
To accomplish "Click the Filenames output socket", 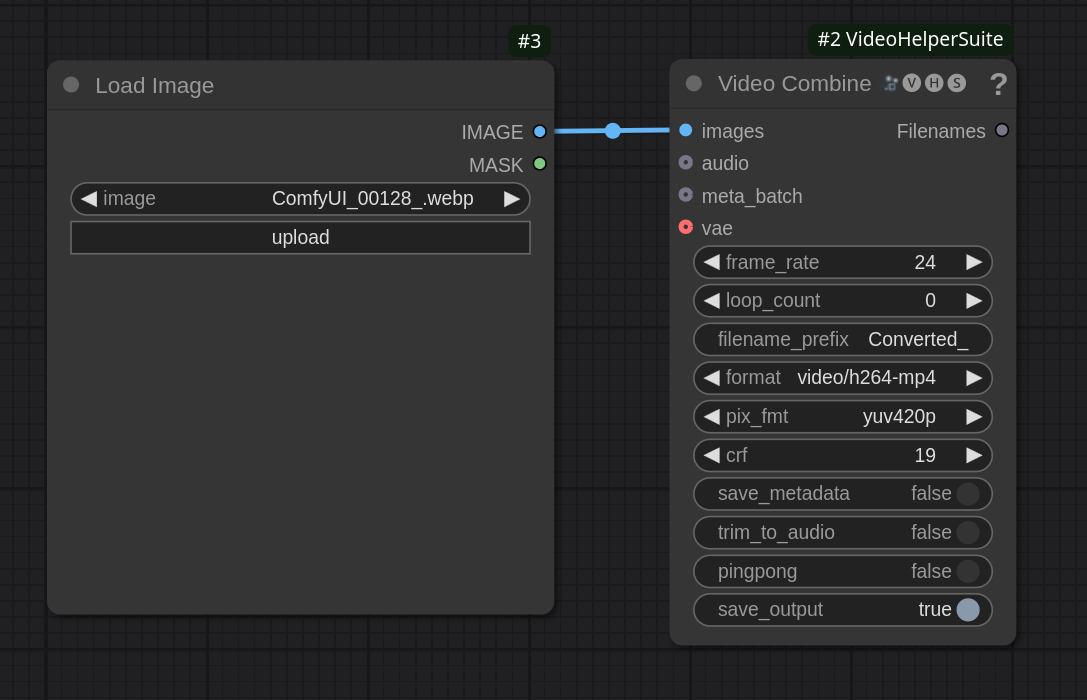I will pyautogui.click(x=1002, y=130).
